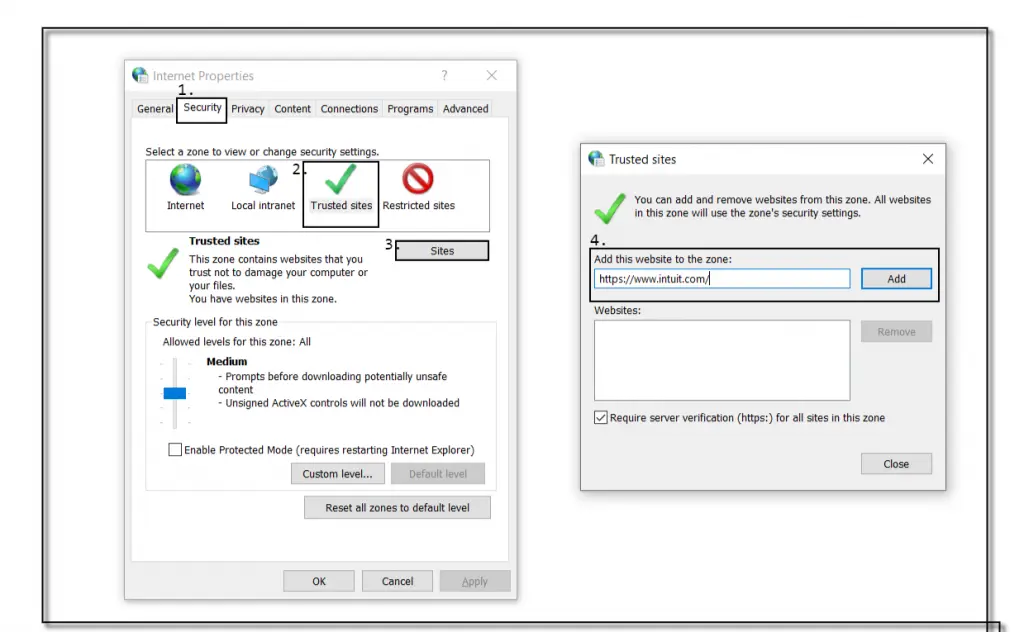
Task: Click Apply in Internet Properties
Action: tap(475, 581)
